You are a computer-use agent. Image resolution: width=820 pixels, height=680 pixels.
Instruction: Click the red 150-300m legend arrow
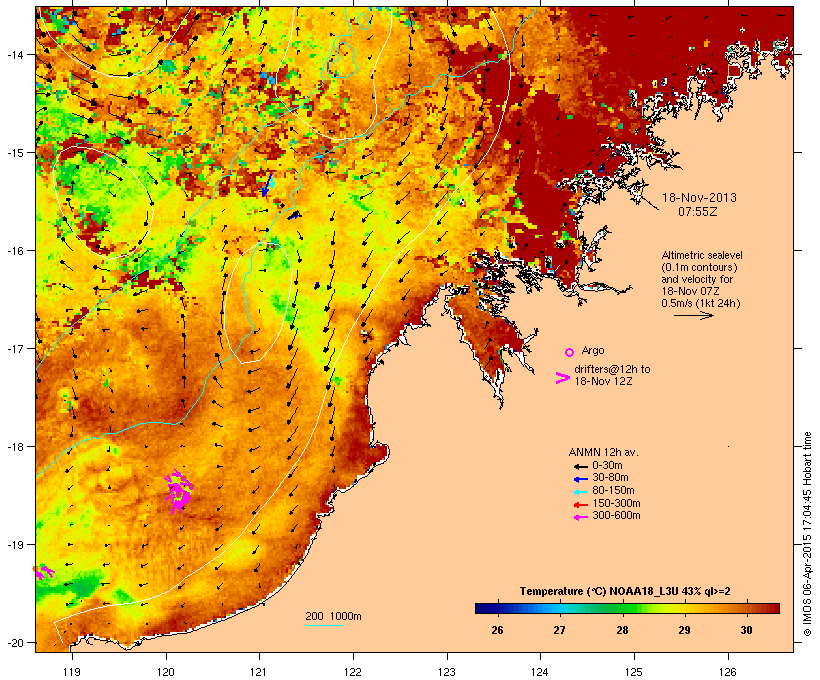coord(580,505)
